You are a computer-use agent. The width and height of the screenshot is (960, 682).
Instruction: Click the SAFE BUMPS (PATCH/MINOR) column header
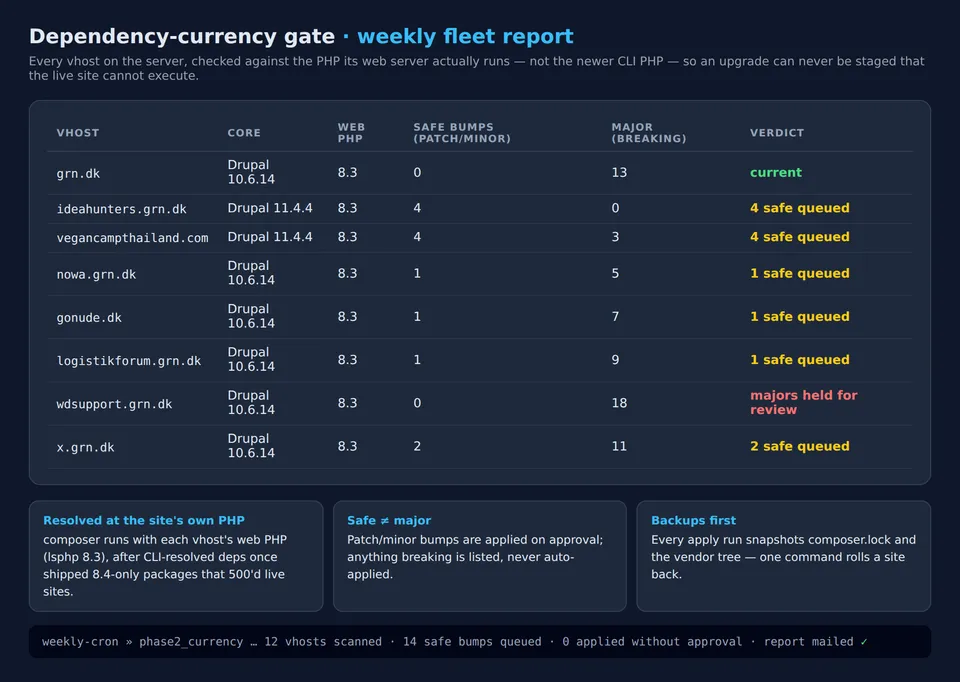click(462, 133)
